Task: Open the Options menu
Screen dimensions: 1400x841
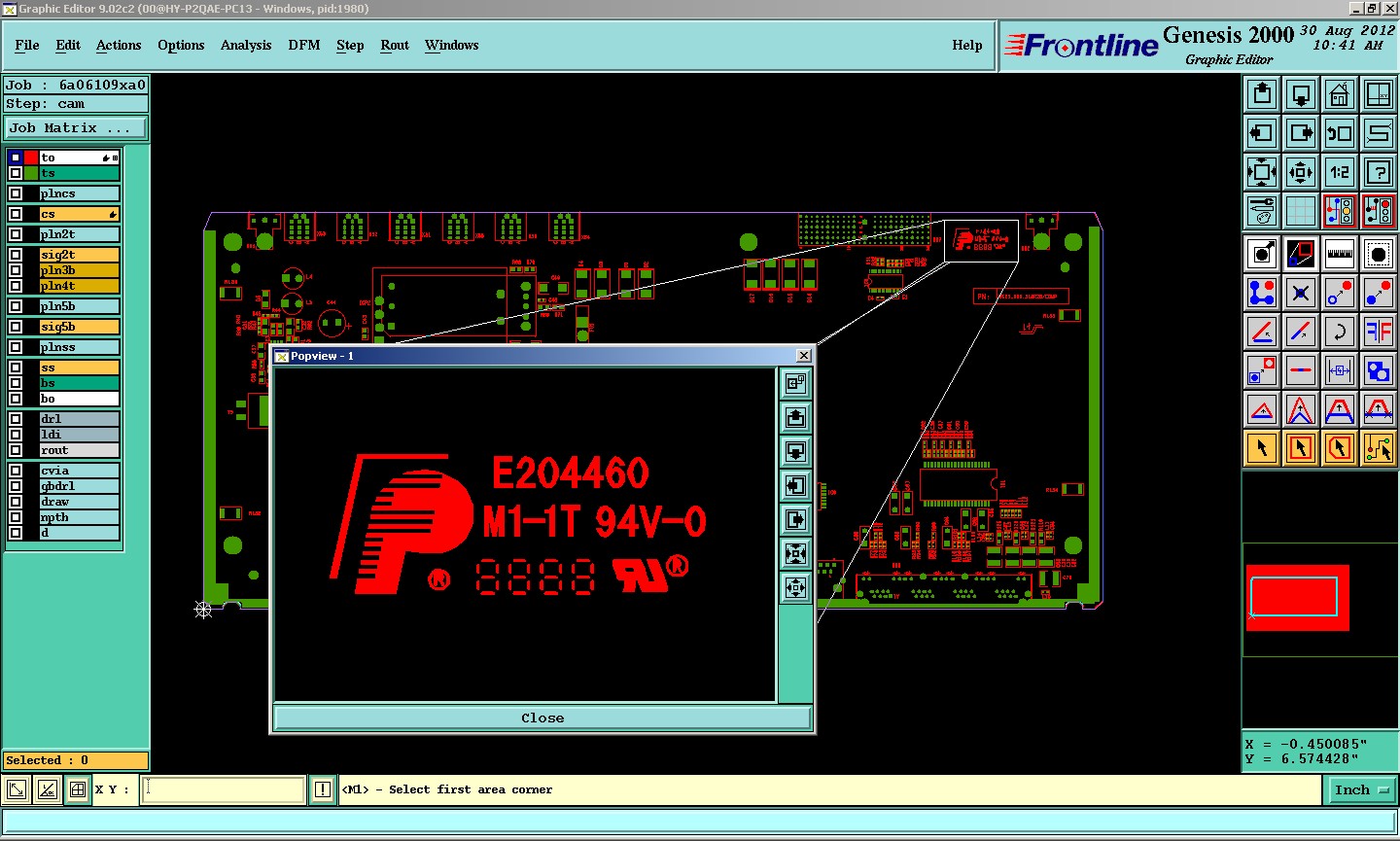Action: pos(181,45)
